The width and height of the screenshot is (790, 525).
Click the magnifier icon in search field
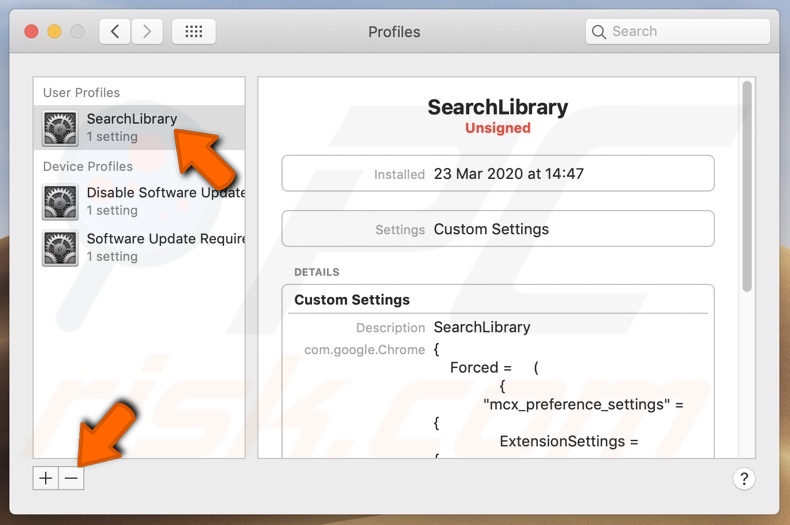pos(599,32)
